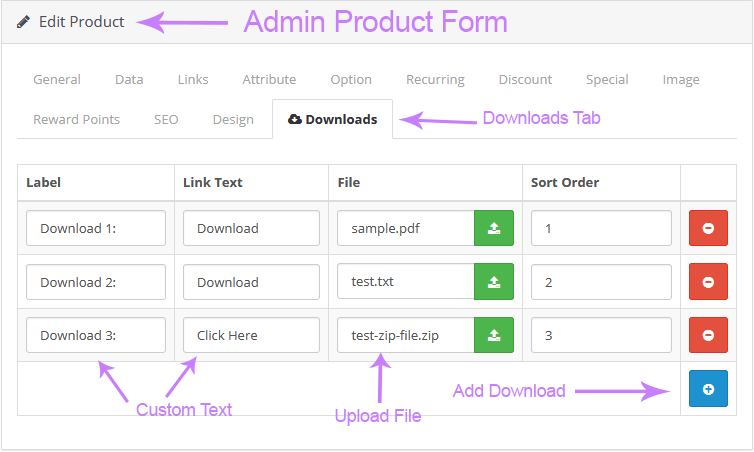Remove the Download 2 row

click(x=708, y=282)
